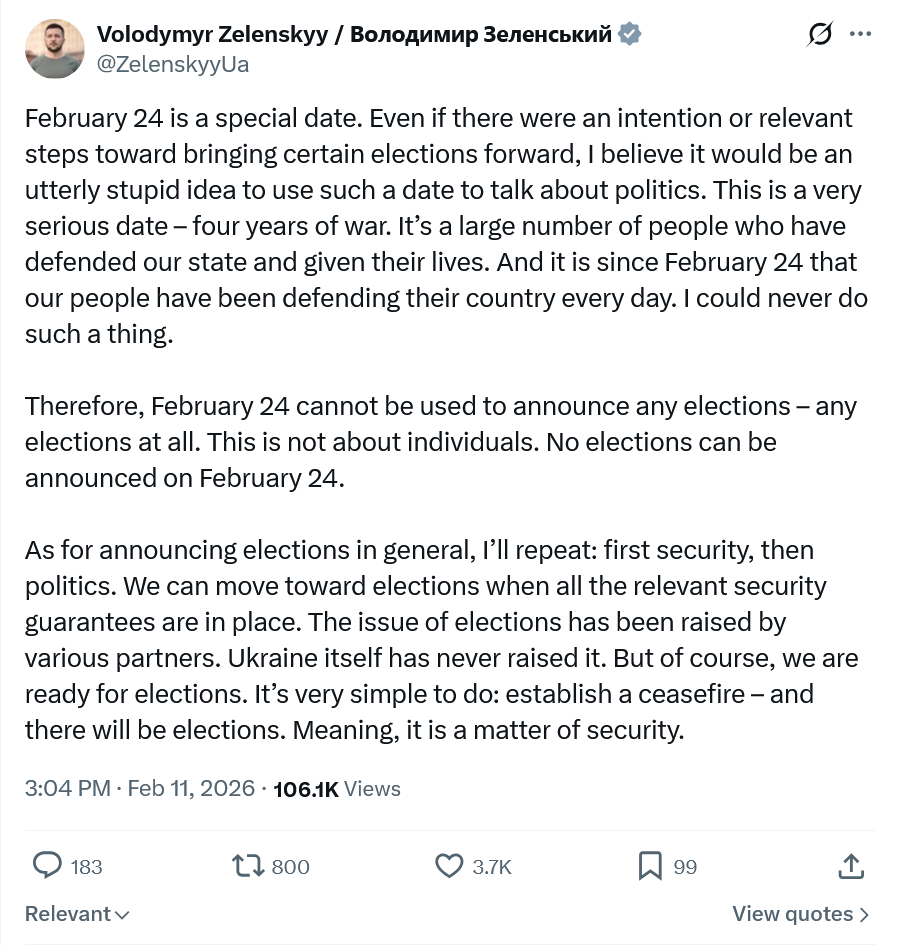Click the 800 reposts count
The height and width of the screenshot is (945, 898).
290,866
